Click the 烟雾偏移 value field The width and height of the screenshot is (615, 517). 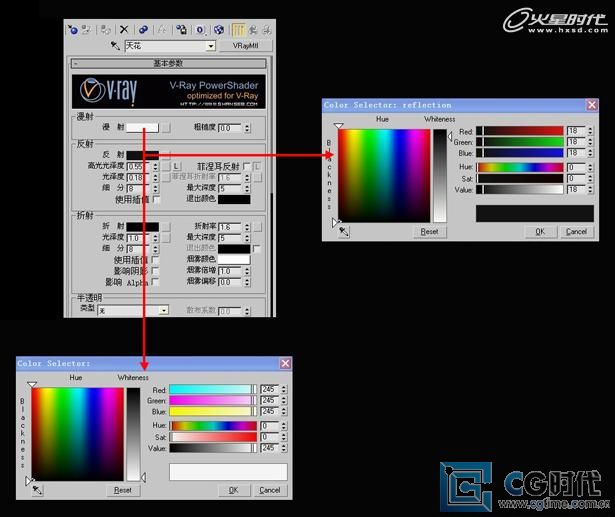point(231,282)
